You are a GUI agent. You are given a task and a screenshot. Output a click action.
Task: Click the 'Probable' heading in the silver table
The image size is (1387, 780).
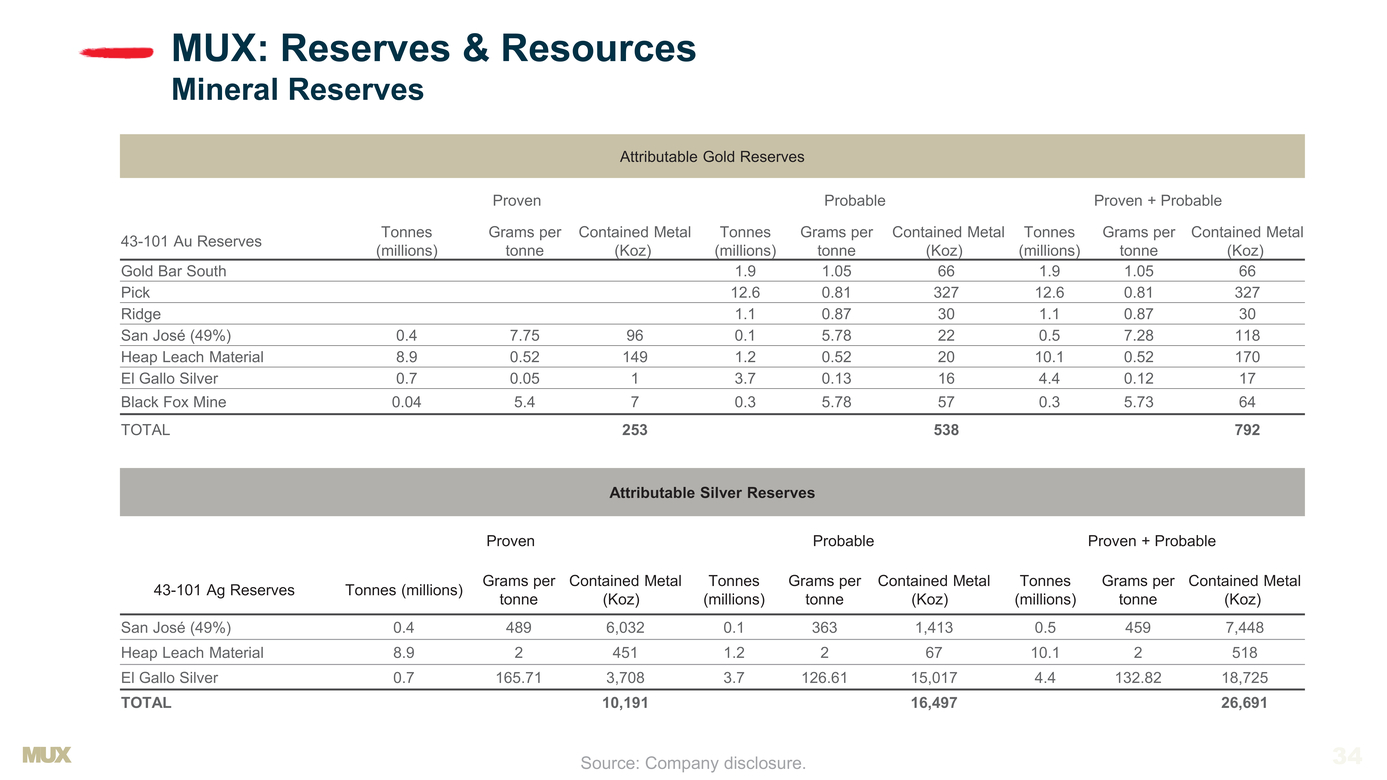843,541
